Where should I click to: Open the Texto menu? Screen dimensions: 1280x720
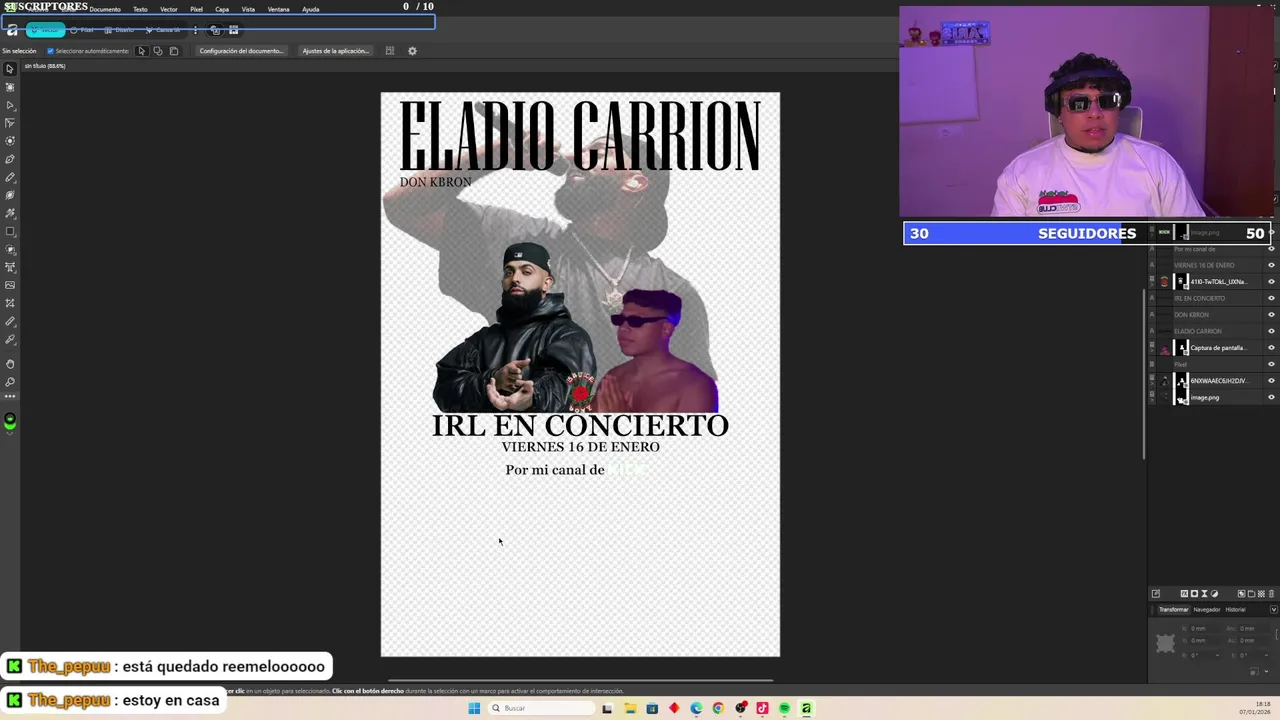pos(140,9)
